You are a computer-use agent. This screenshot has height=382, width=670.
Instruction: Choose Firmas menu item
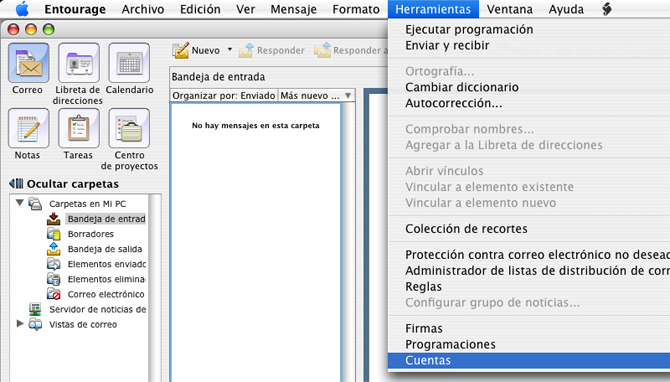[x=529, y=328]
